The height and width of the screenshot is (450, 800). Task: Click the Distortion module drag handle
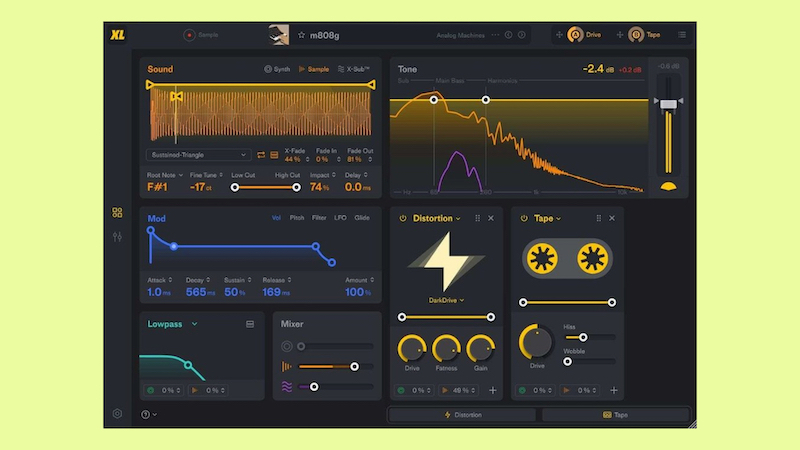tap(477, 218)
